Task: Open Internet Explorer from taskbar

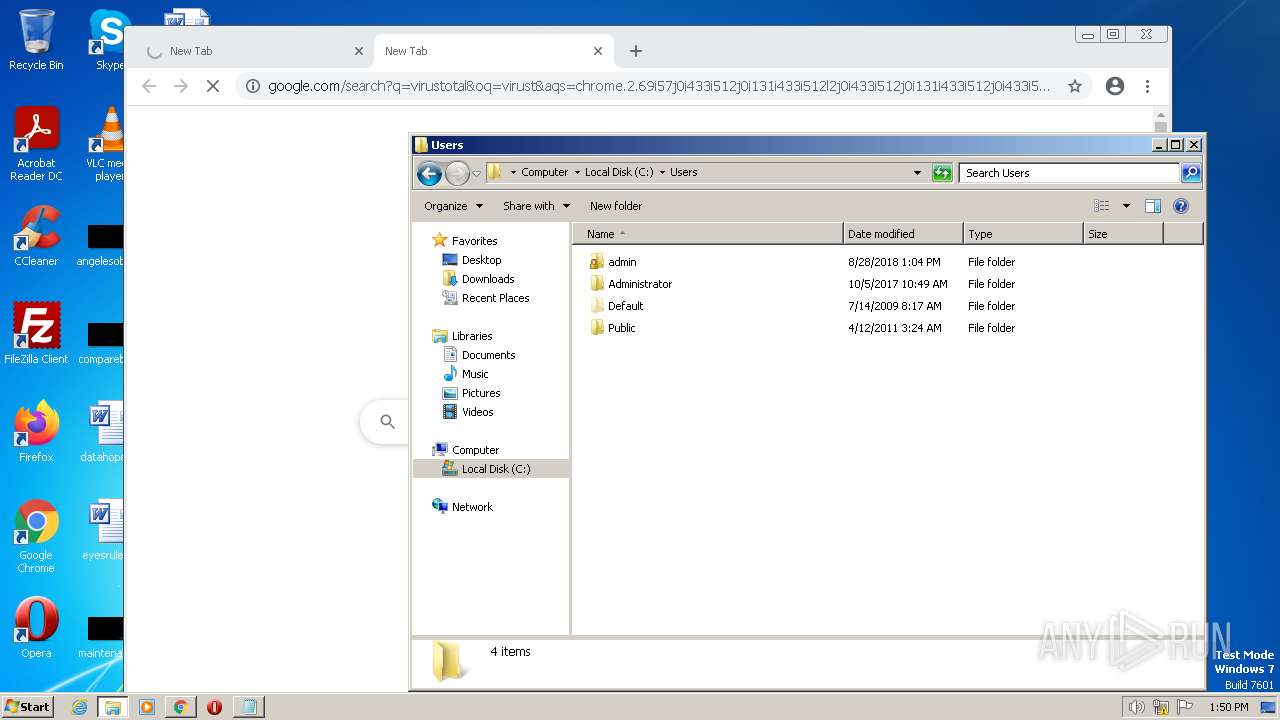Action: click(80, 707)
